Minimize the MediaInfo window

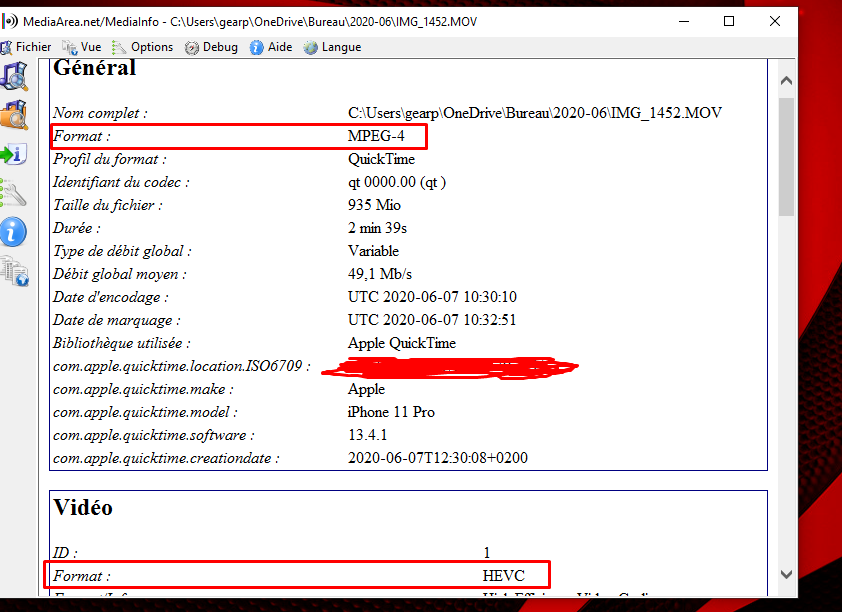684,21
